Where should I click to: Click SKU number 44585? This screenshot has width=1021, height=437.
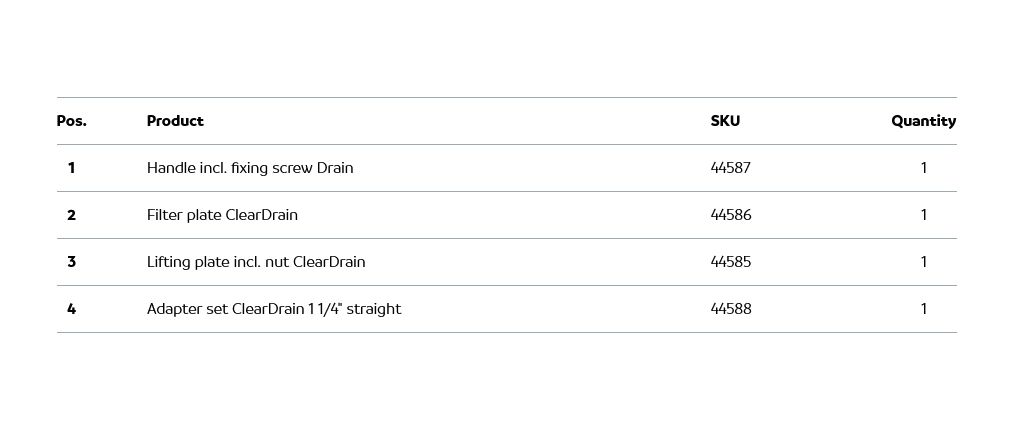[730, 262]
